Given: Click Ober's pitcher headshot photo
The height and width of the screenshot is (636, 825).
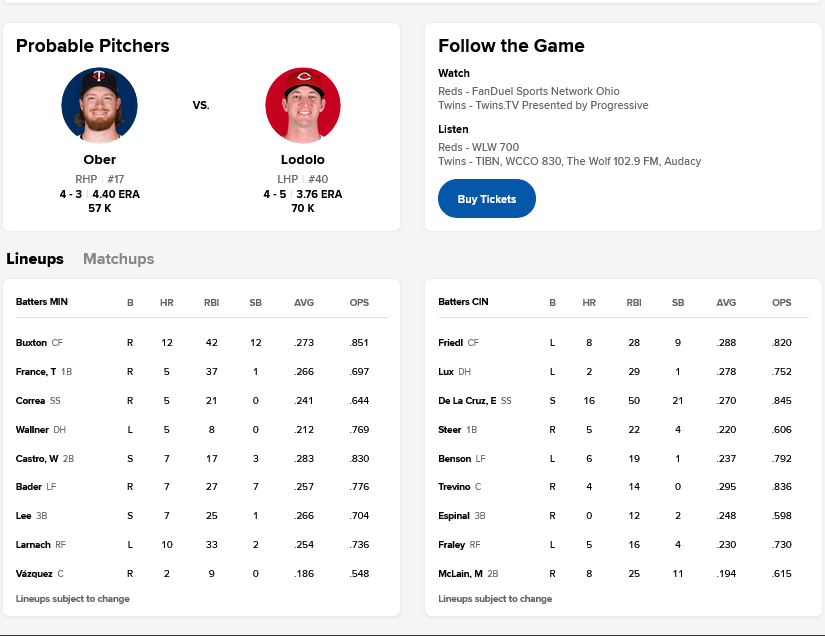Looking at the screenshot, I should [100, 106].
